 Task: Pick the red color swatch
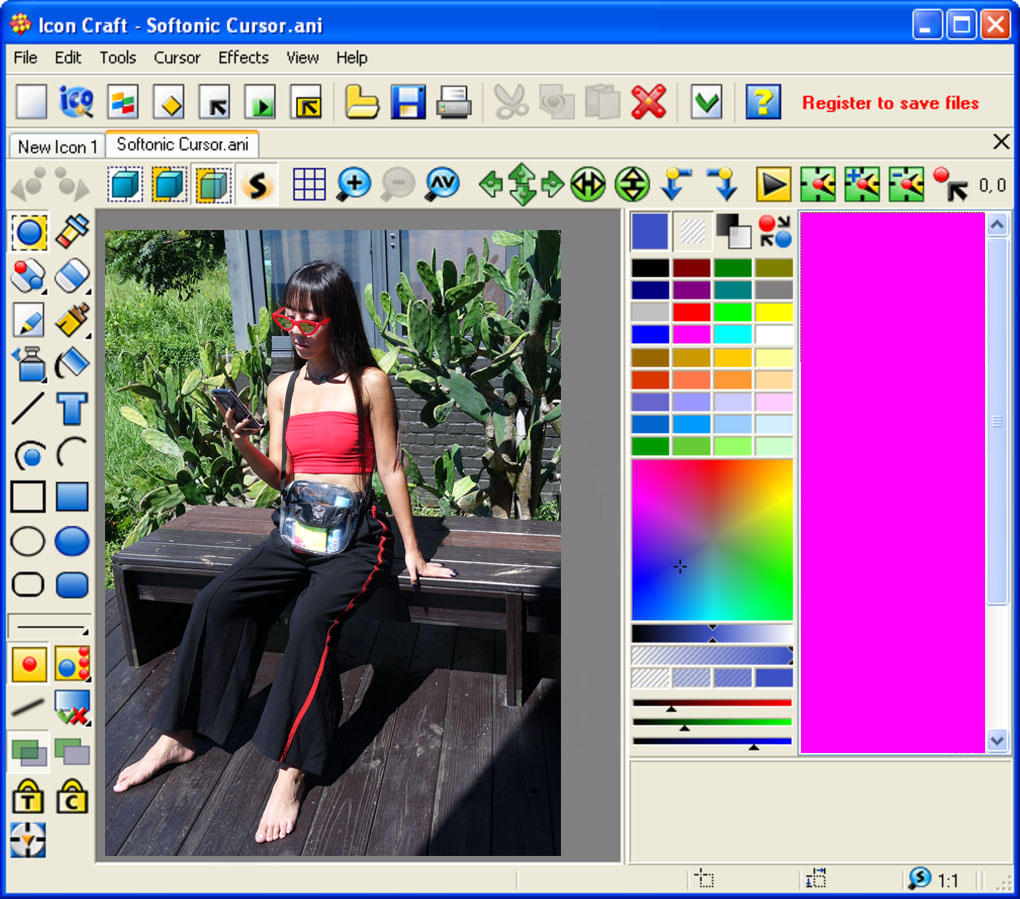point(691,312)
